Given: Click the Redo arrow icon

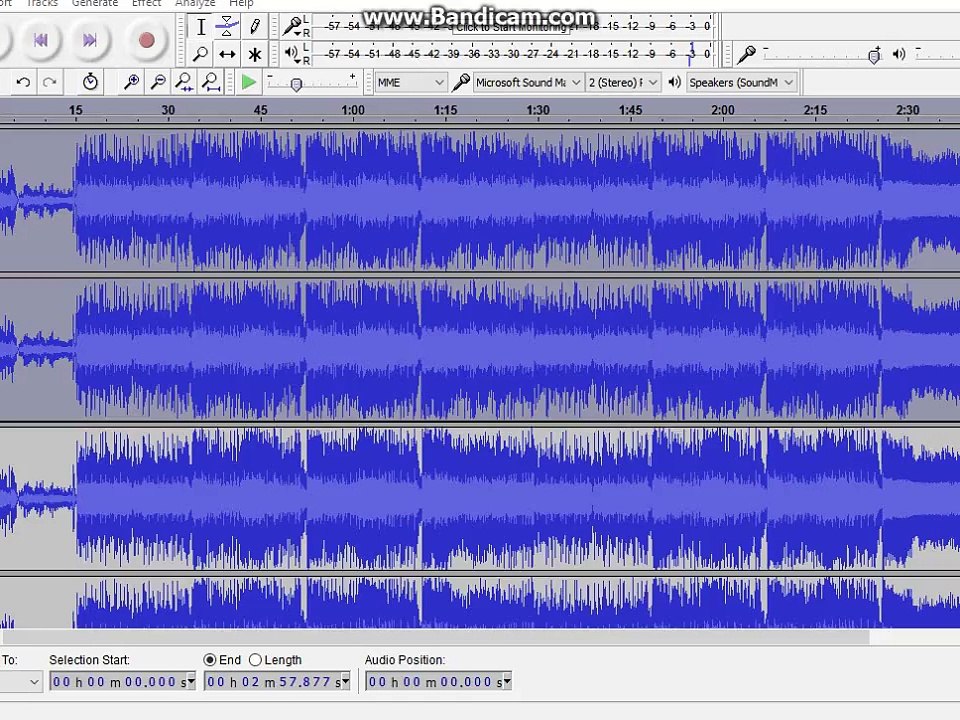Looking at the screenshot, I should coord(50,82).
